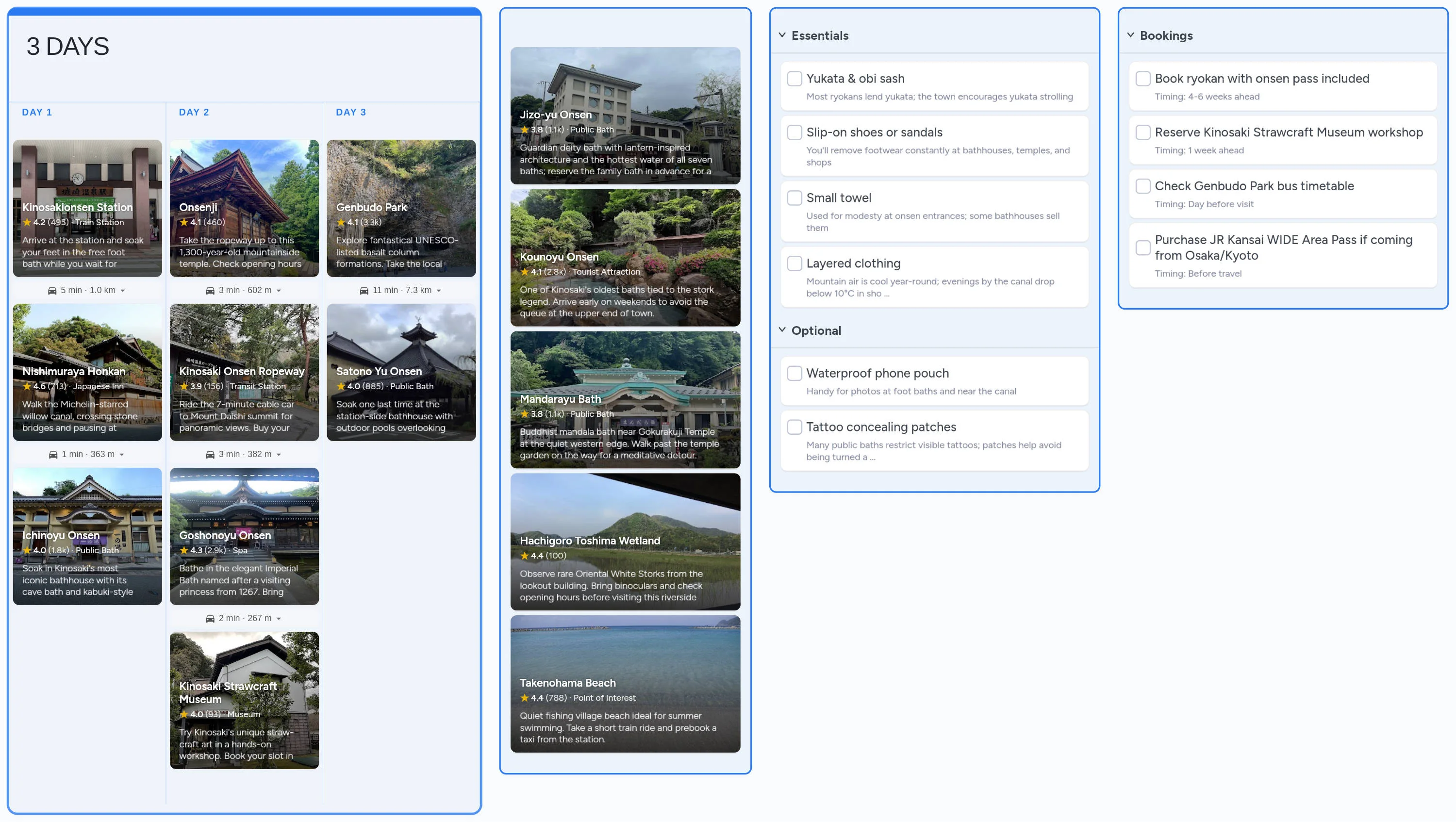The image size is (1456, 822).
Task: Click the car icon under Kinosakionsen Station card
Action: coord(52,290)
